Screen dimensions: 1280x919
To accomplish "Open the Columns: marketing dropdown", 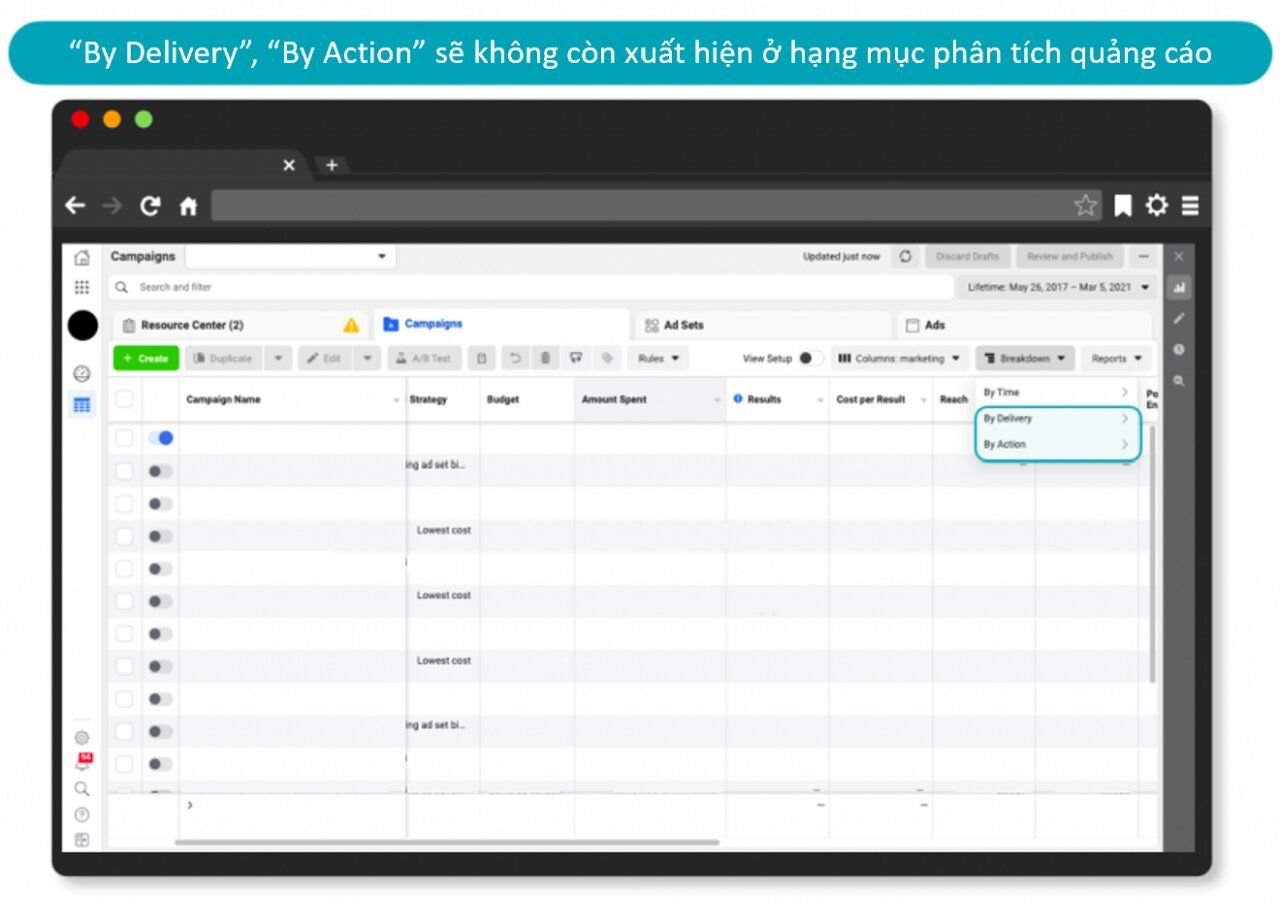I will 900,358.
